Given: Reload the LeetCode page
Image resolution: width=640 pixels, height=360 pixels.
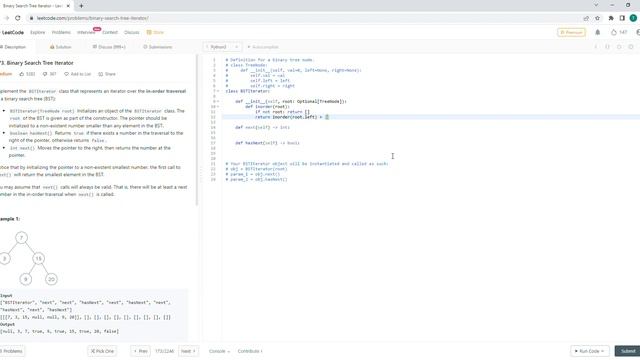Looking at the screenshot, I should (x=18, y=18).
